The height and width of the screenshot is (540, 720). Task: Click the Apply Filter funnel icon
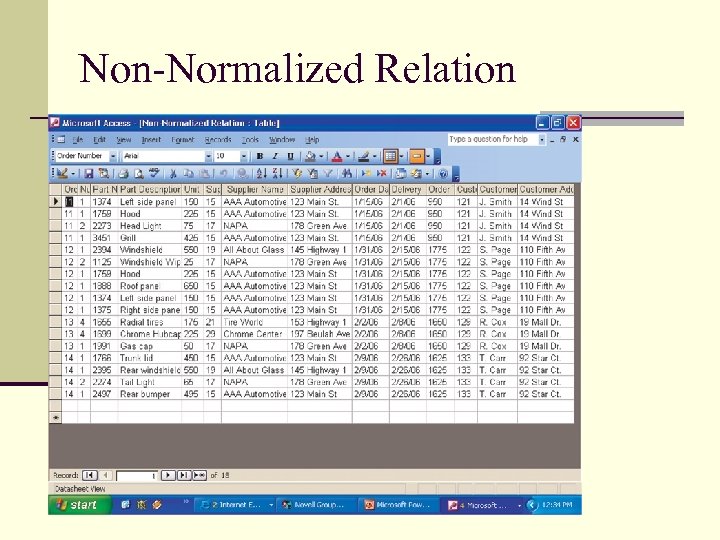[328, 174]
